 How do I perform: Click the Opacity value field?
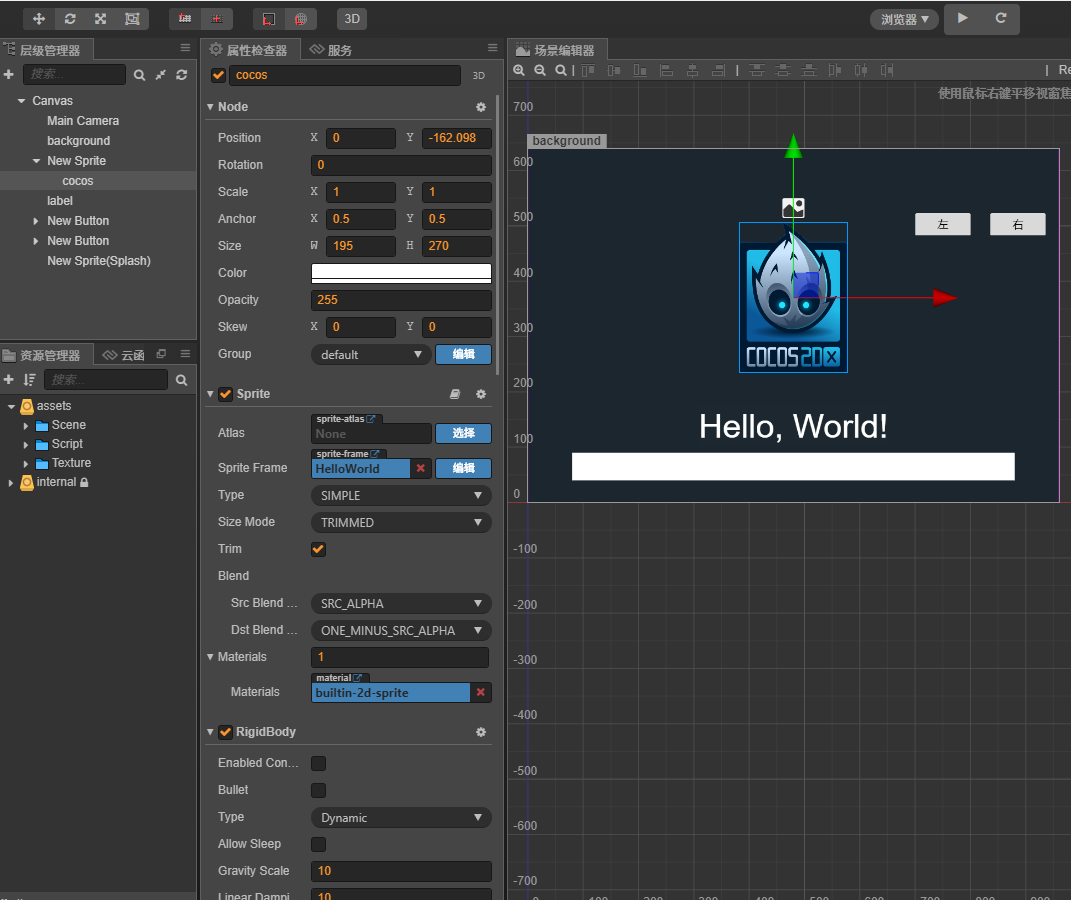pyautogui.click(x=401, y=300)
